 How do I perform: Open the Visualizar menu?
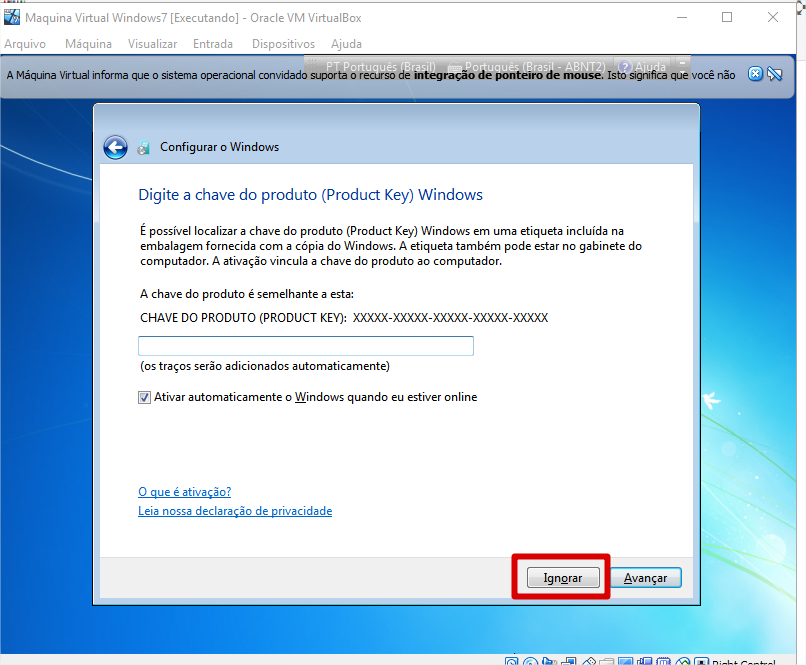152,44
